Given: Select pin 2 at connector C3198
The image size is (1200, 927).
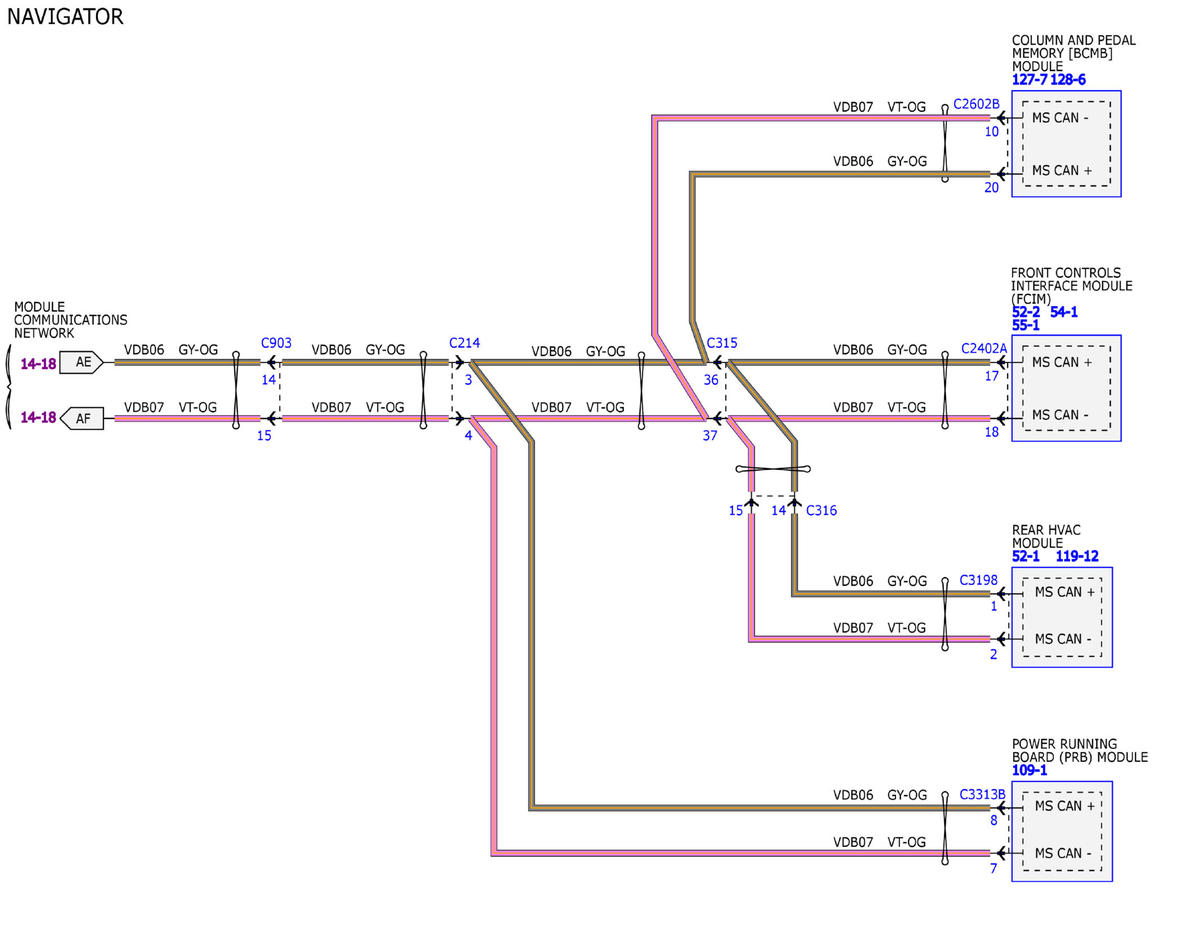Looking at the screenshot, I should (x=994, y=655).
